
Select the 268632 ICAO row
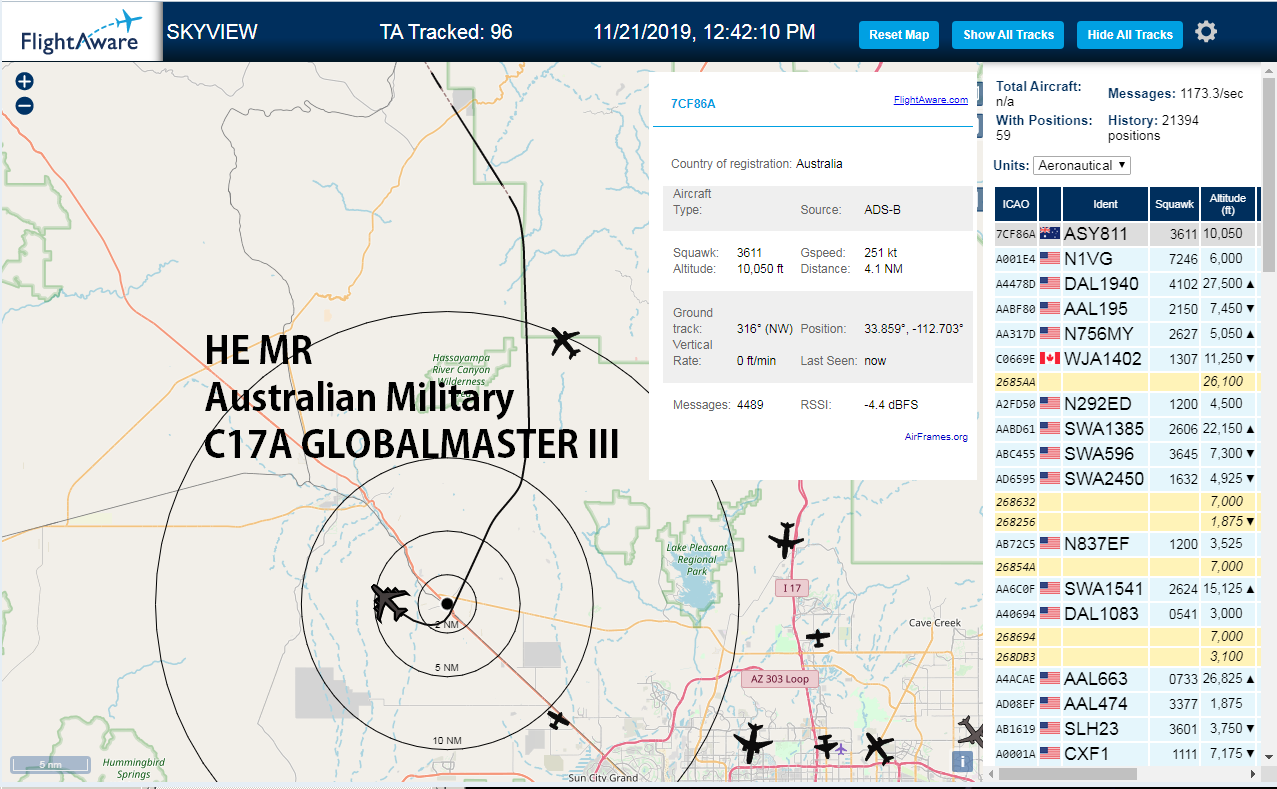click(x=1125, y=501)
